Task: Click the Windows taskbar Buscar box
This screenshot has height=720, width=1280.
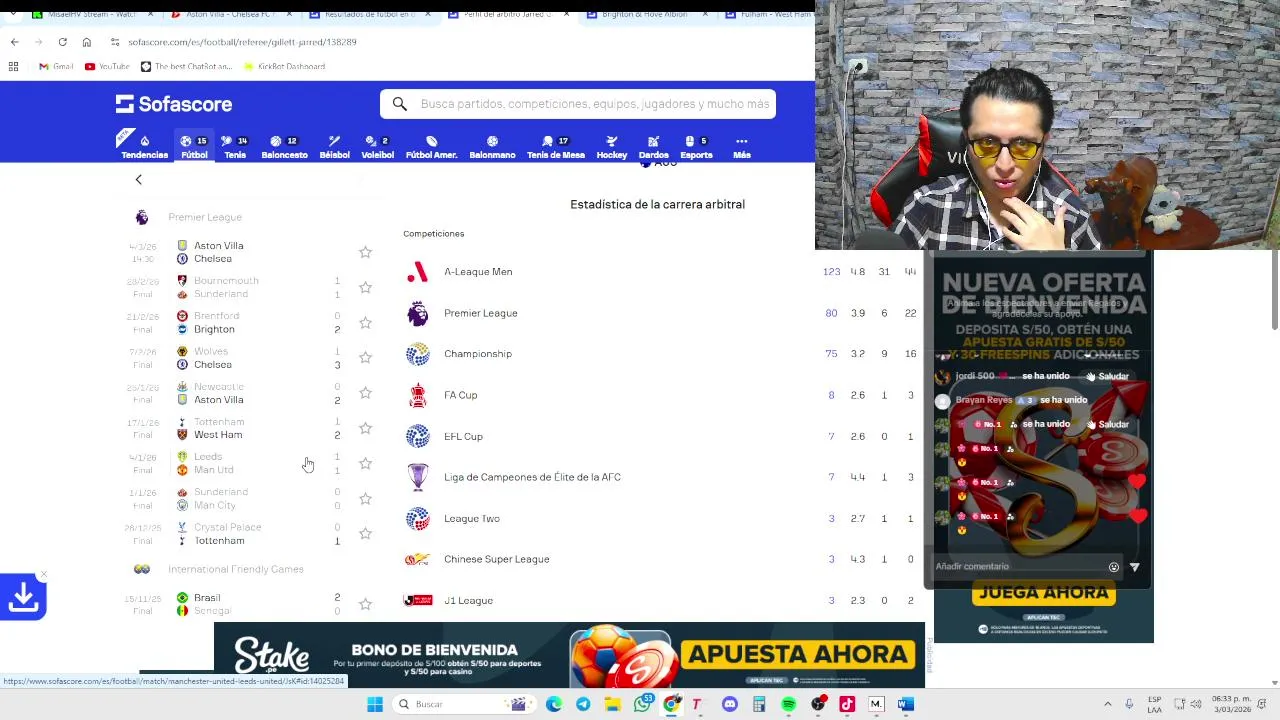Action: point(463,704)
